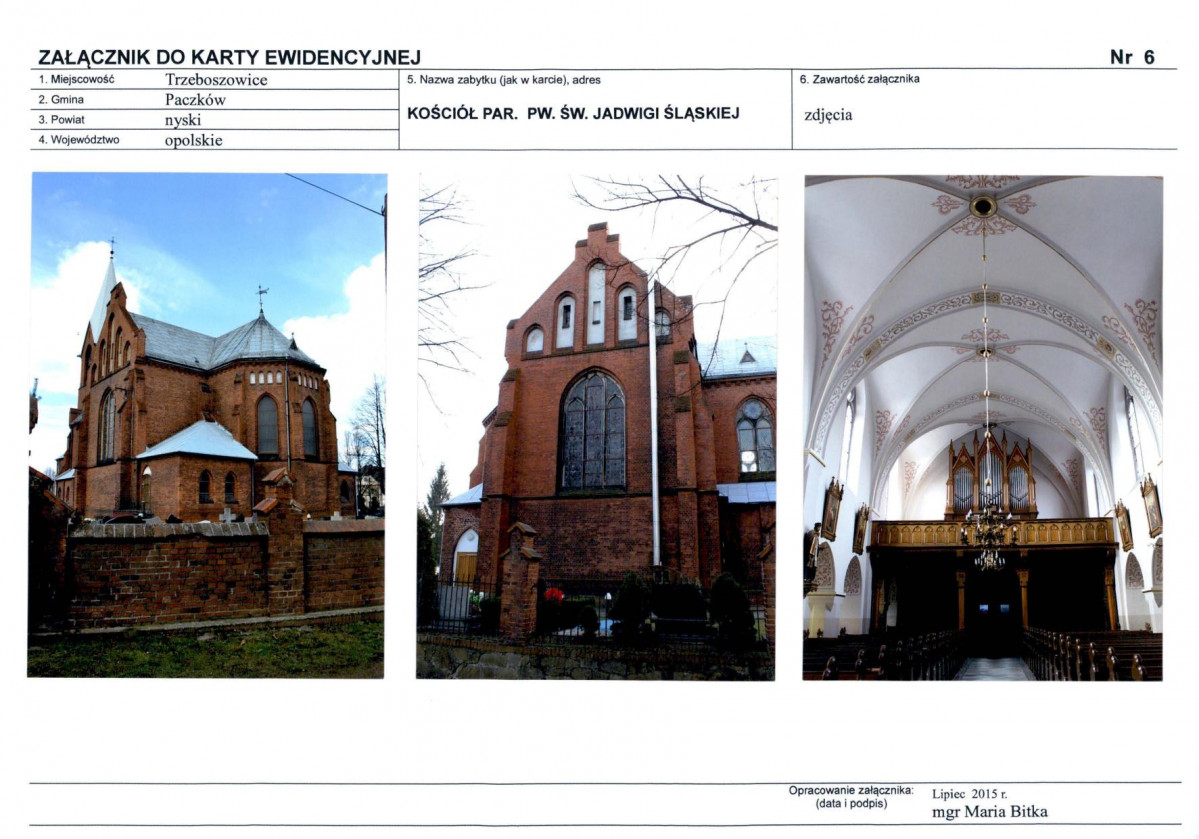
Task: Click the attachment number 'Nr 6'
Action: tap(1132, 57)
